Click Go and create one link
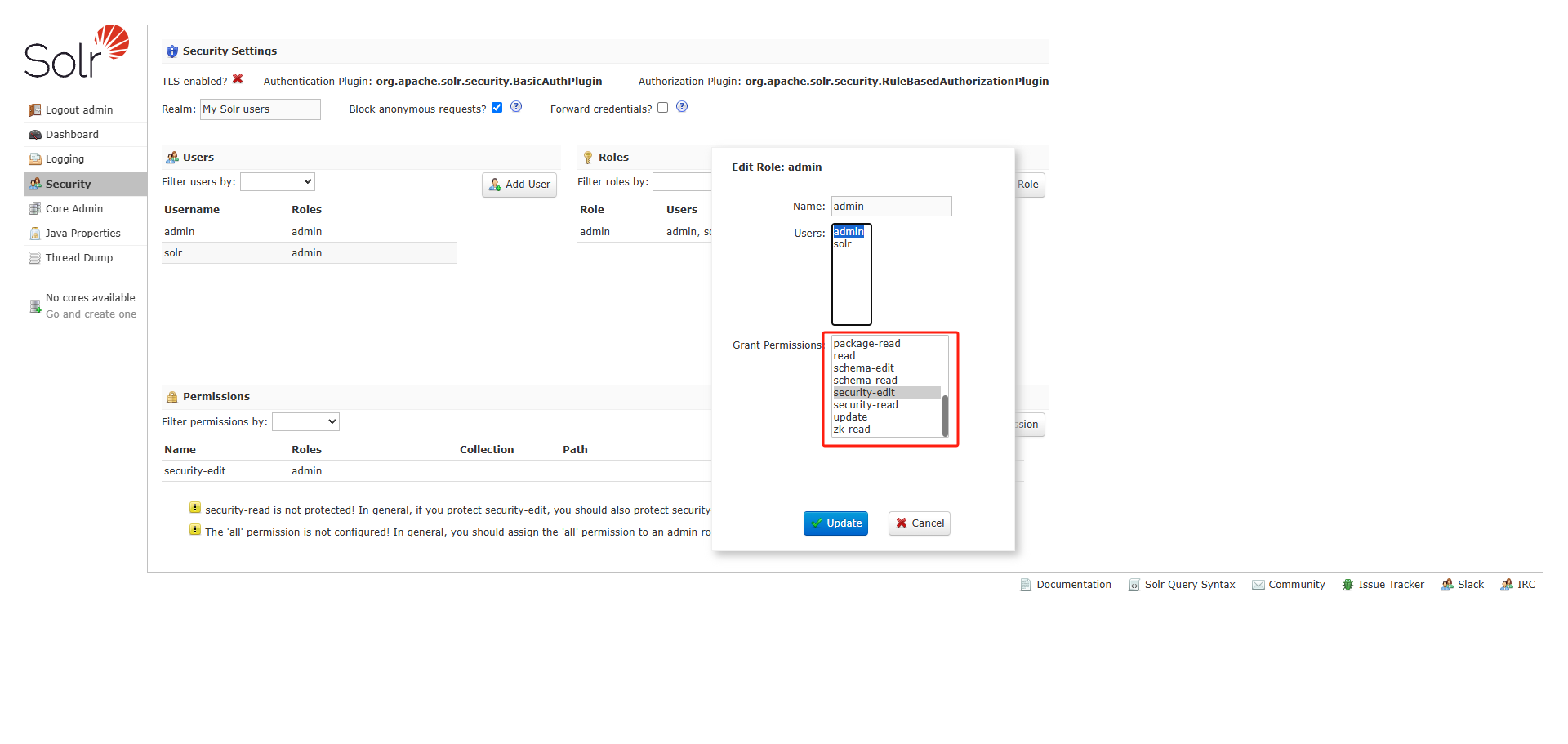The image size is (1568, 744). [91, 314]
